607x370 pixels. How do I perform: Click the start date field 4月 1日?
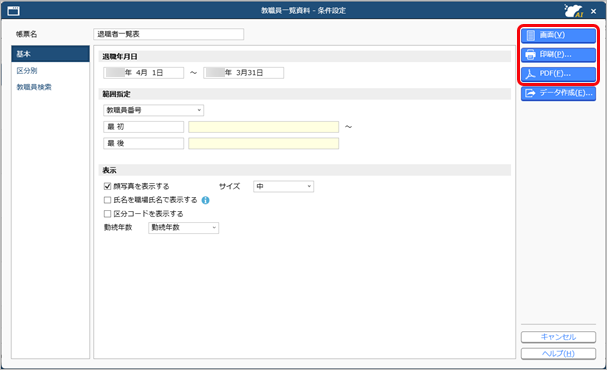[x=143, y=73]
